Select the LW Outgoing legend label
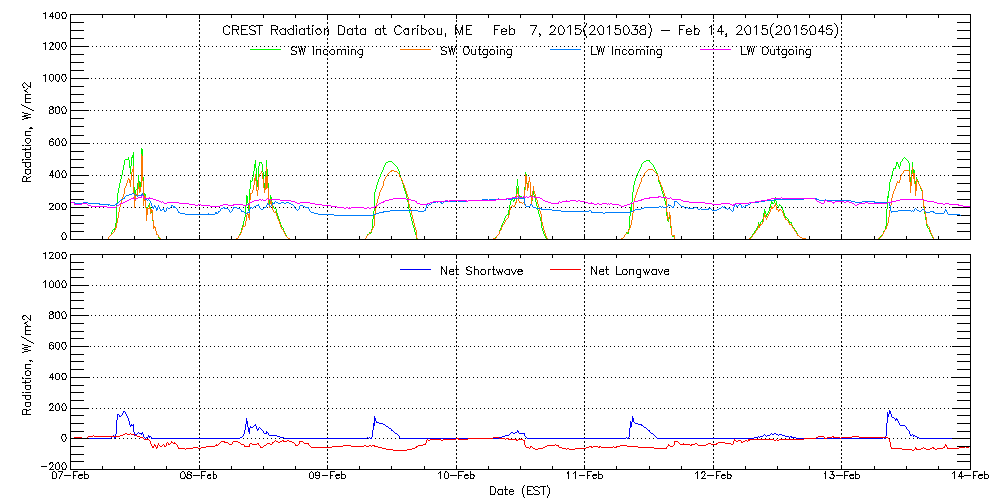This screenshot has width=1000, height=500. point(775,51)
